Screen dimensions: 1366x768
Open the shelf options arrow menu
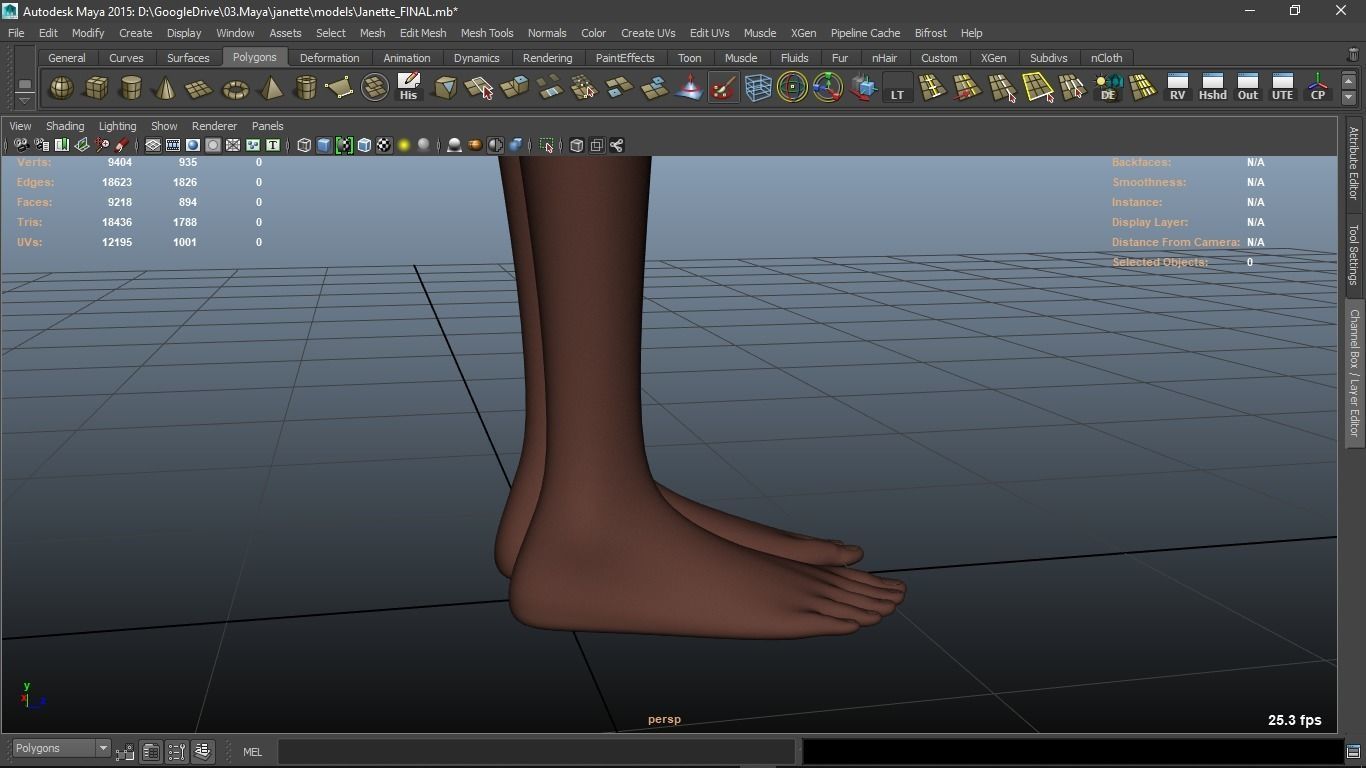point(25,100)
